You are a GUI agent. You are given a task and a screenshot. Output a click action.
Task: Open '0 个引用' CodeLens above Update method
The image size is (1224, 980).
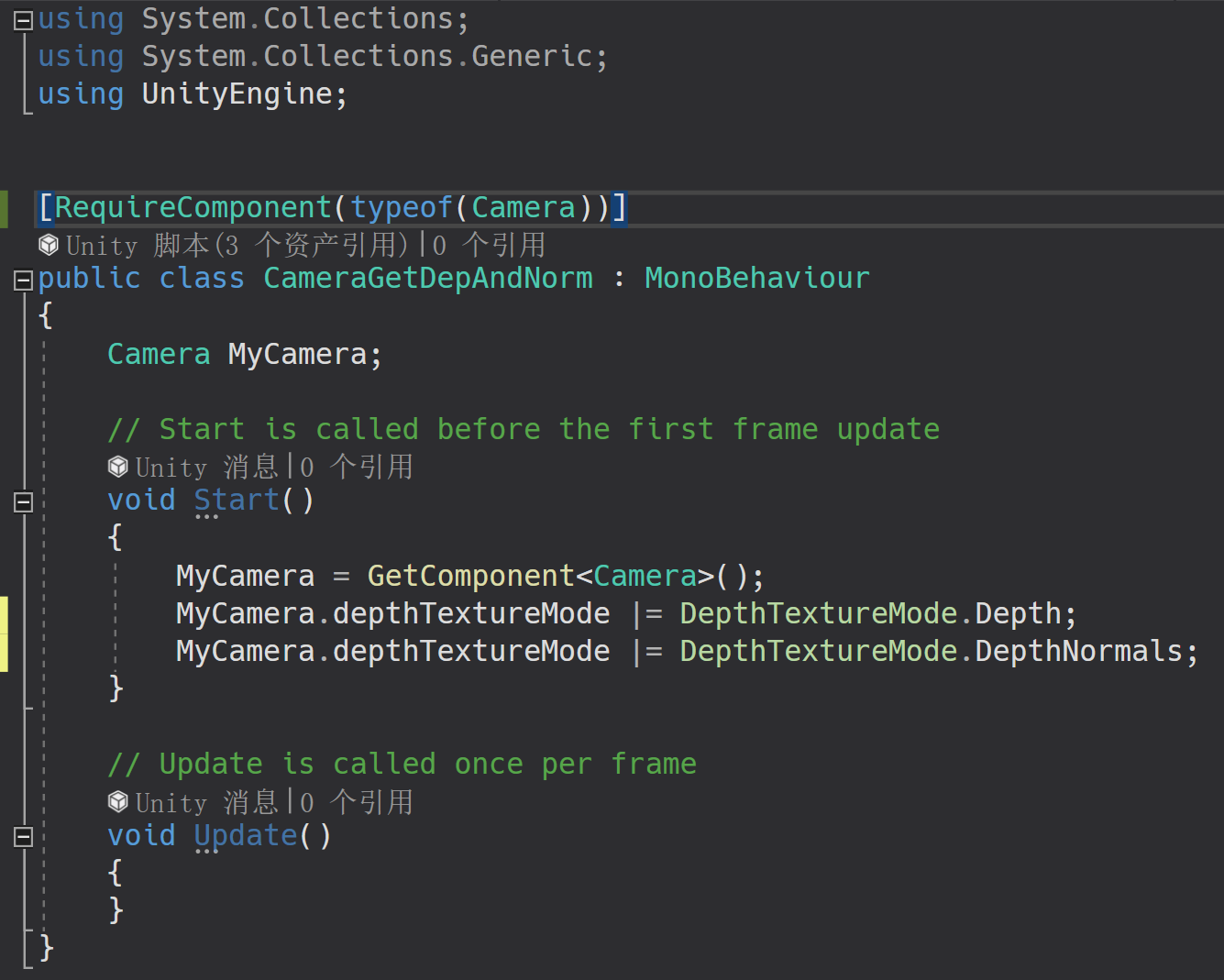357,802
